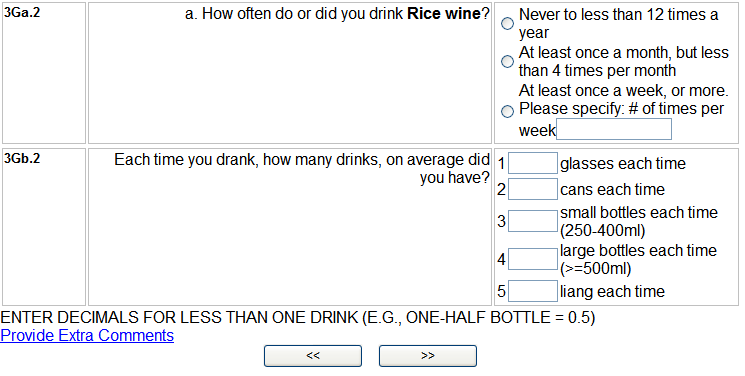Click the 3Ga.2 question number cell
745x376 pixels.
[x=44, y=73]
